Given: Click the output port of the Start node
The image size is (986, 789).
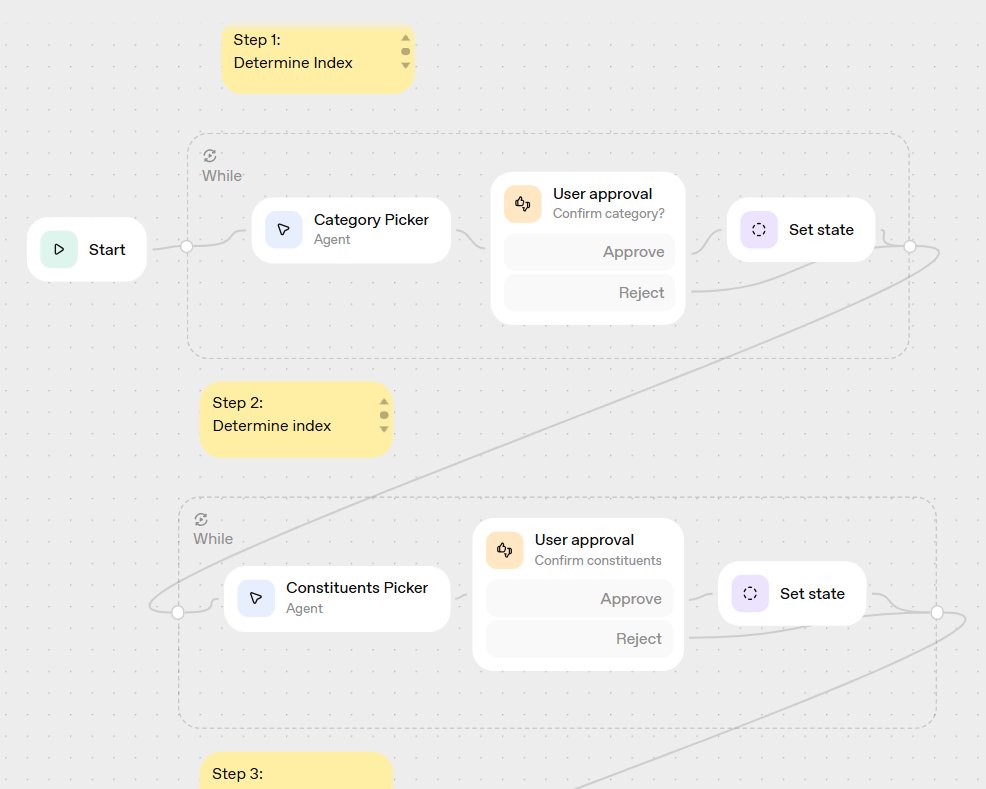Looking at the screenshot, I should click(187, 246).
